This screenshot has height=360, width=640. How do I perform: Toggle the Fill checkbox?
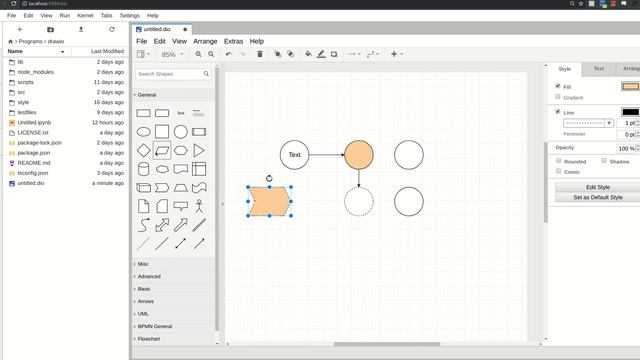(558, 86)
